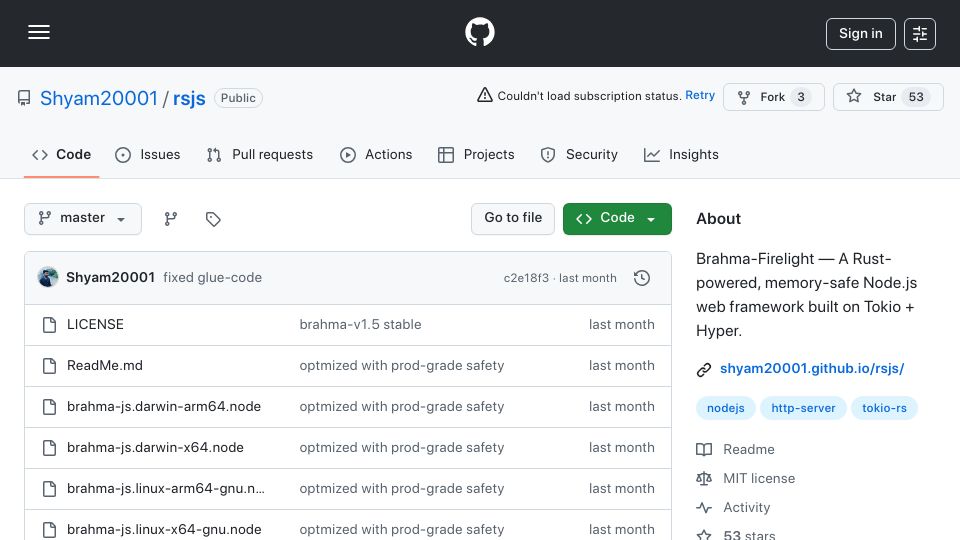View commit history clock icon

pyautogui.click(x=642, y=278)
